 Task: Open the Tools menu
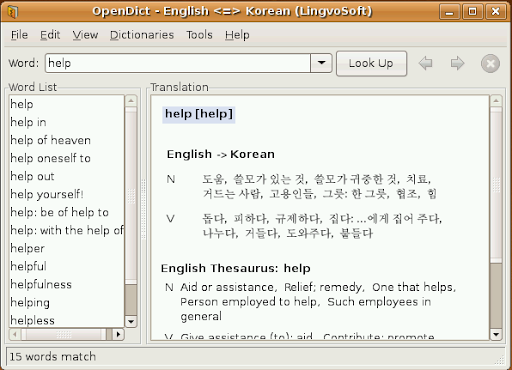tap(199, 35)
